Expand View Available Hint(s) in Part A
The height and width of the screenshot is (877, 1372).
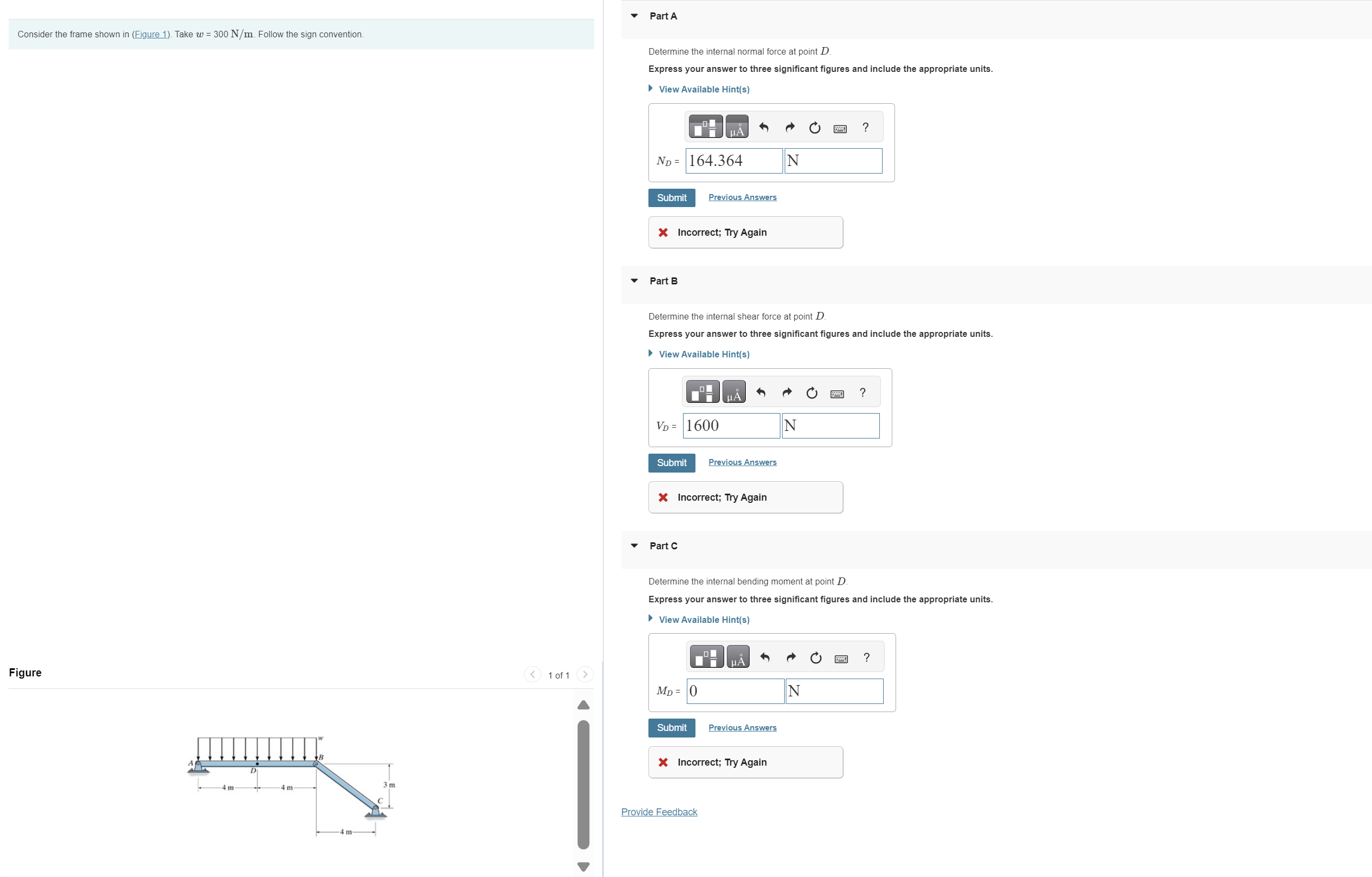click(704, 89)
